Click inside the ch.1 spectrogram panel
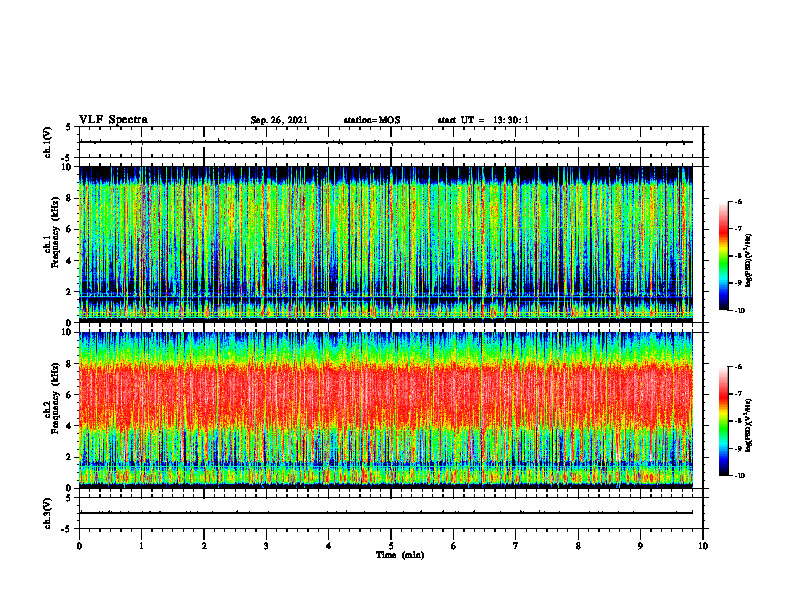Image resolution: width=792 pixels, height=612 pixels. pyautogui.click(x=386, y=244)
